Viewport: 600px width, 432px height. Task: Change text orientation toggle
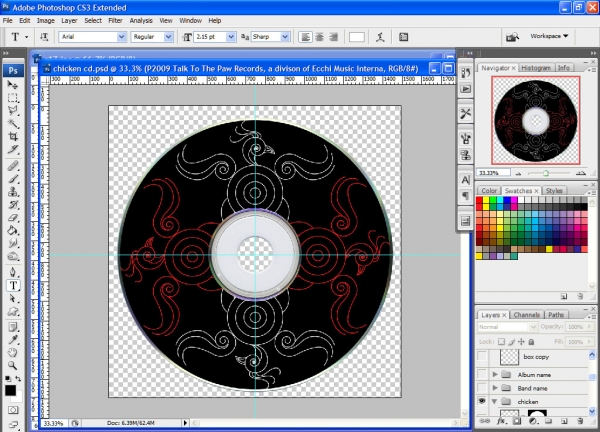44,37
